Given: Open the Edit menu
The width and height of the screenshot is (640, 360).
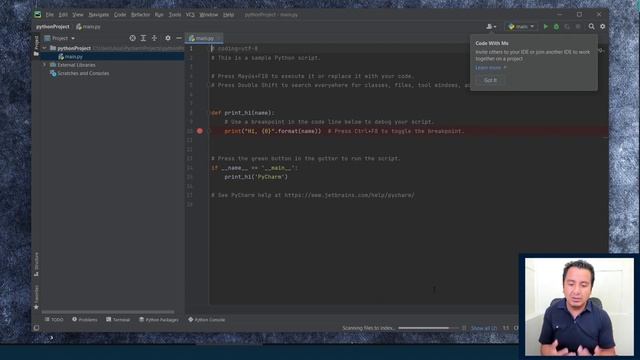Looking at the screenshot, I should click(63, 15).
